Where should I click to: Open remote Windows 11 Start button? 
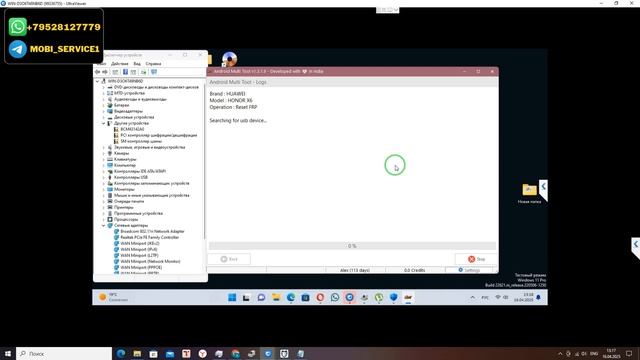(x=232, y=298)
